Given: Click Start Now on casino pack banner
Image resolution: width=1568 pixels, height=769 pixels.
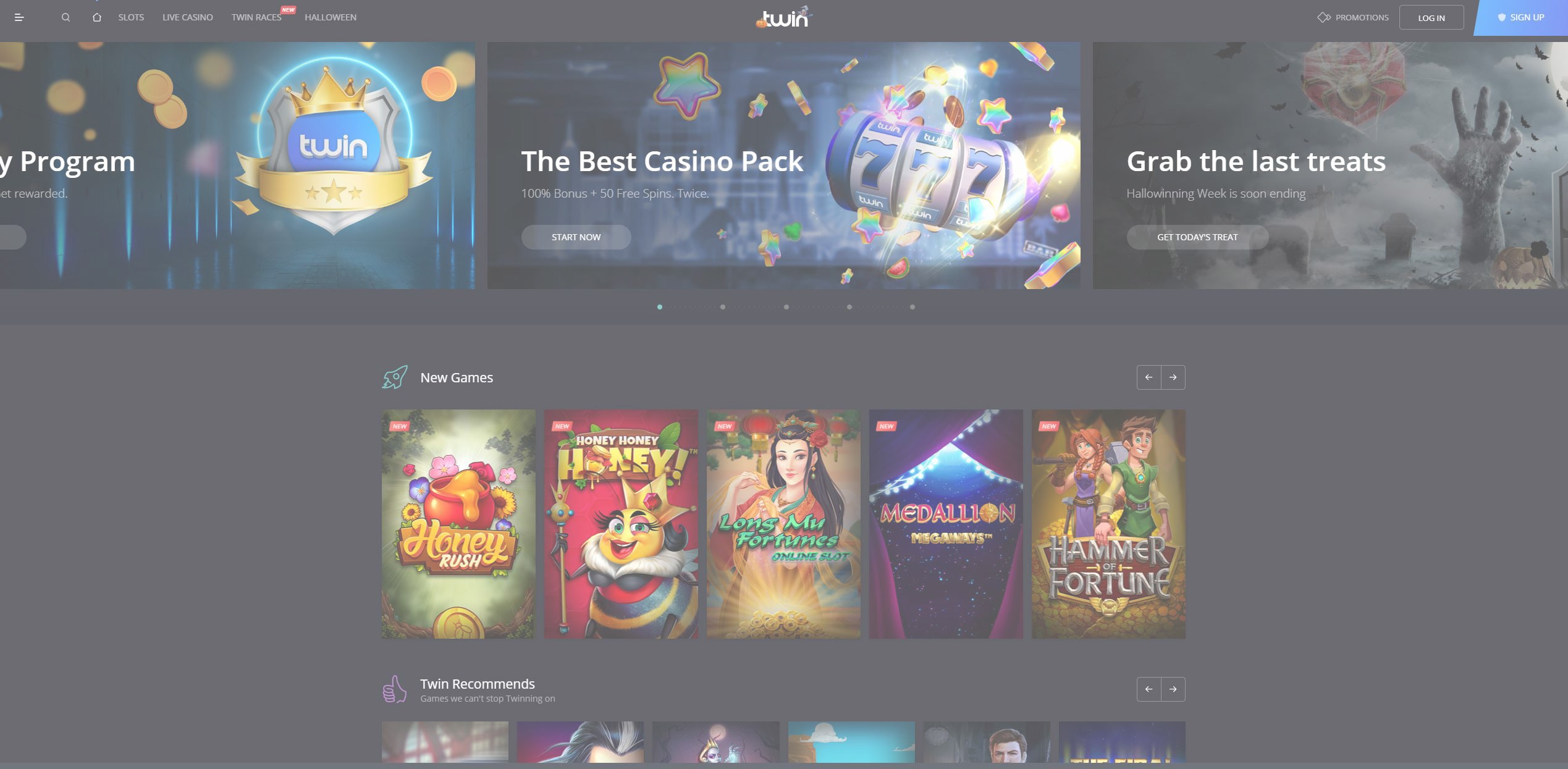Looking at the screenshot, I should [576, 237].
